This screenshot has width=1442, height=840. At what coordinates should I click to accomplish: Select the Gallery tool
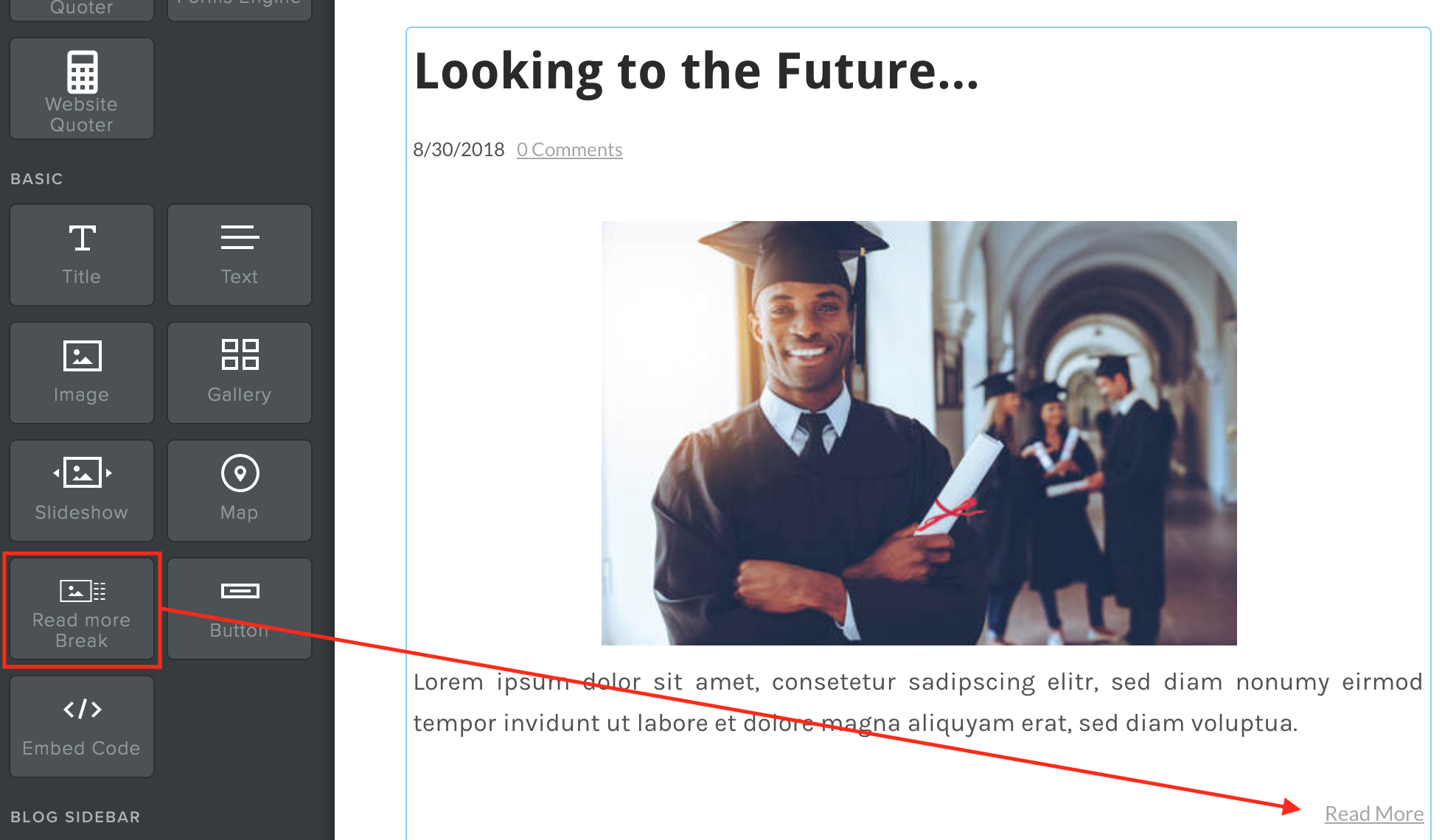tap(238, 369)
